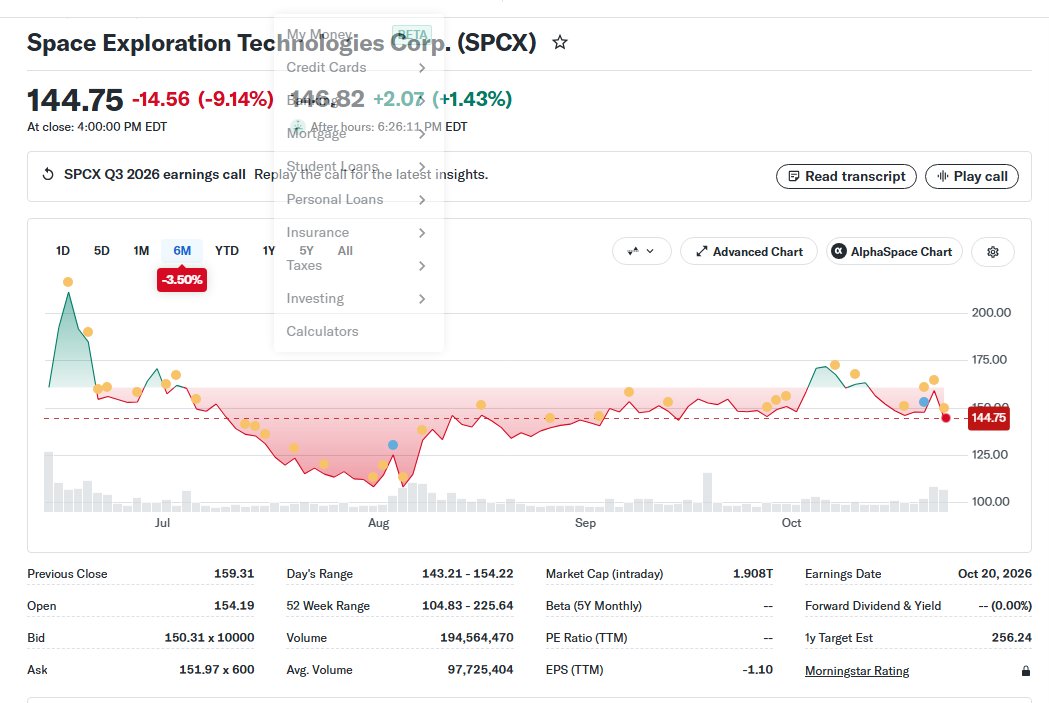
Task: Expand Insurance submenu
Action: pyautogui.click(x=421, y=233)
